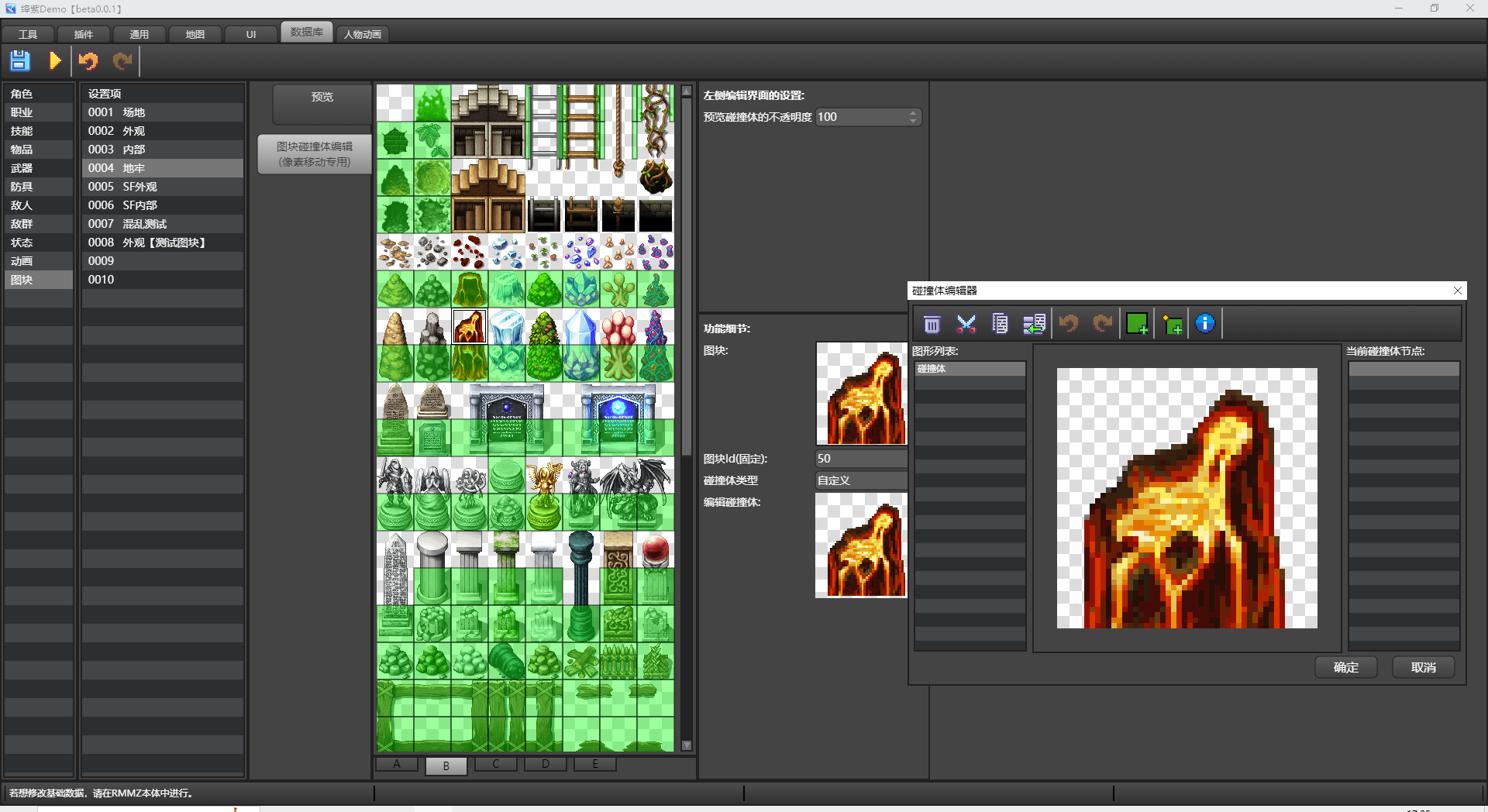Go to the UI tab
Image resolution: width=1488 pixels, height=812 pixels.
pos(251,34)
